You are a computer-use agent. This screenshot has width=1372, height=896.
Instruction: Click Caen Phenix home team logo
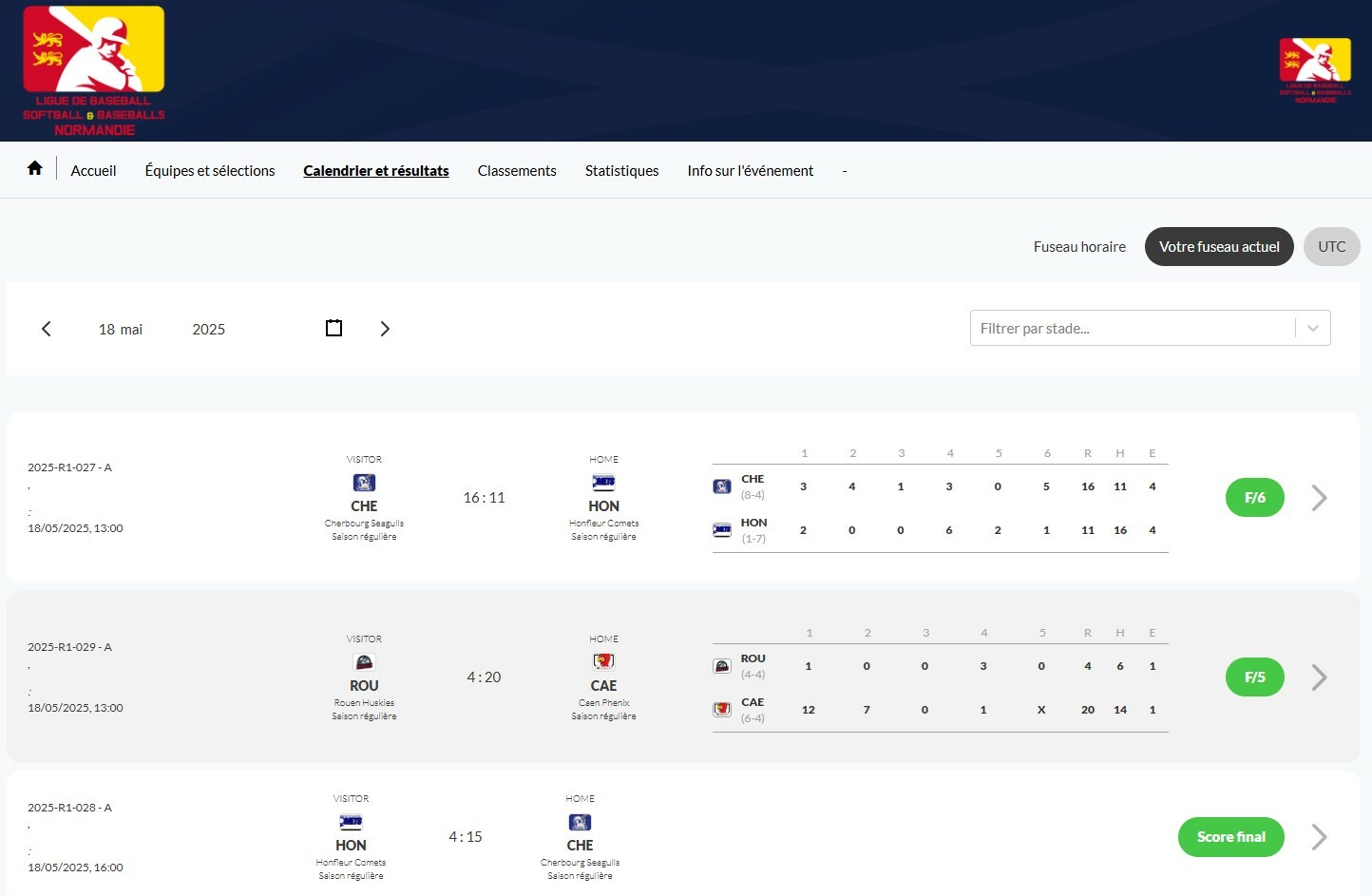coord(603,661)
